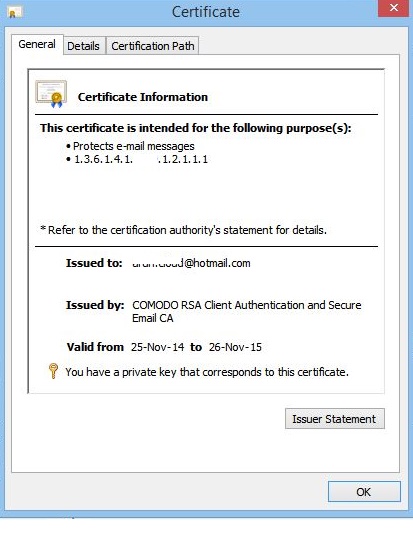Viewport: 413px width, 537px height.
Task: Click the certification authority statement note
Action: point(184,230)
